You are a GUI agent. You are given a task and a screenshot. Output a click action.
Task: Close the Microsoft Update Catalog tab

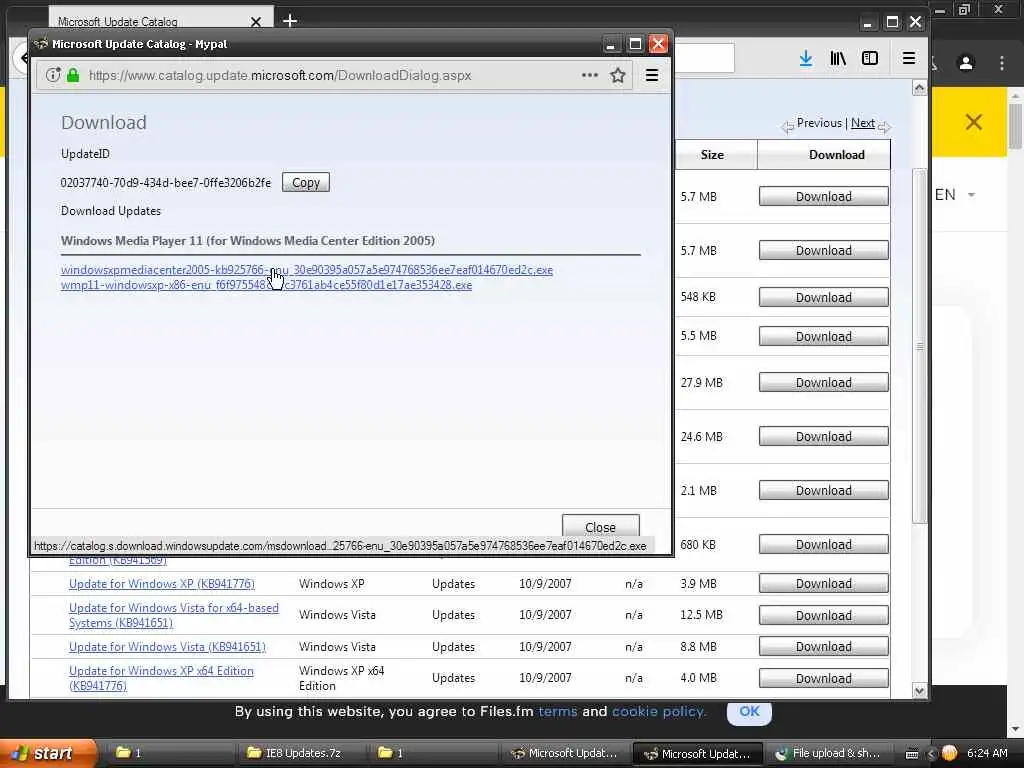[256, 22]
